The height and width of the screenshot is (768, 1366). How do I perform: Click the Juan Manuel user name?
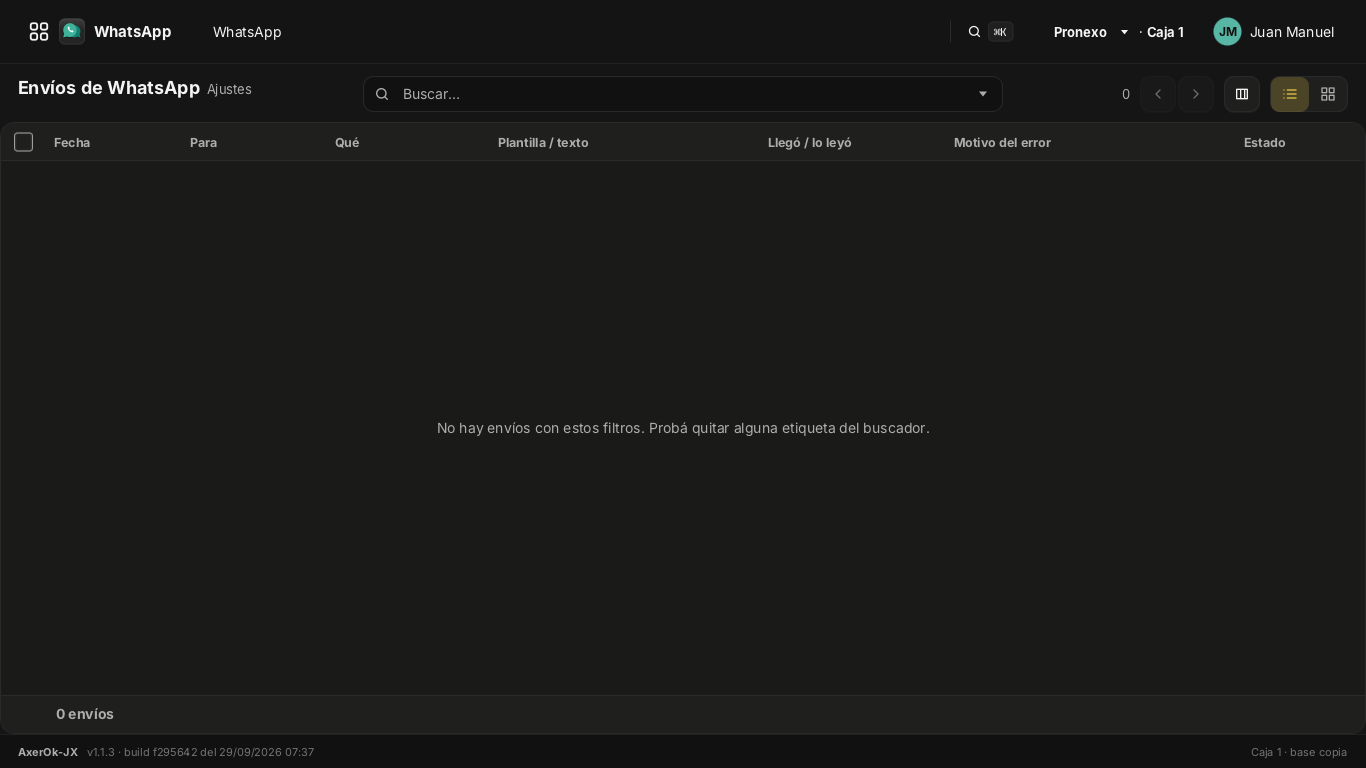(1292, 32)
